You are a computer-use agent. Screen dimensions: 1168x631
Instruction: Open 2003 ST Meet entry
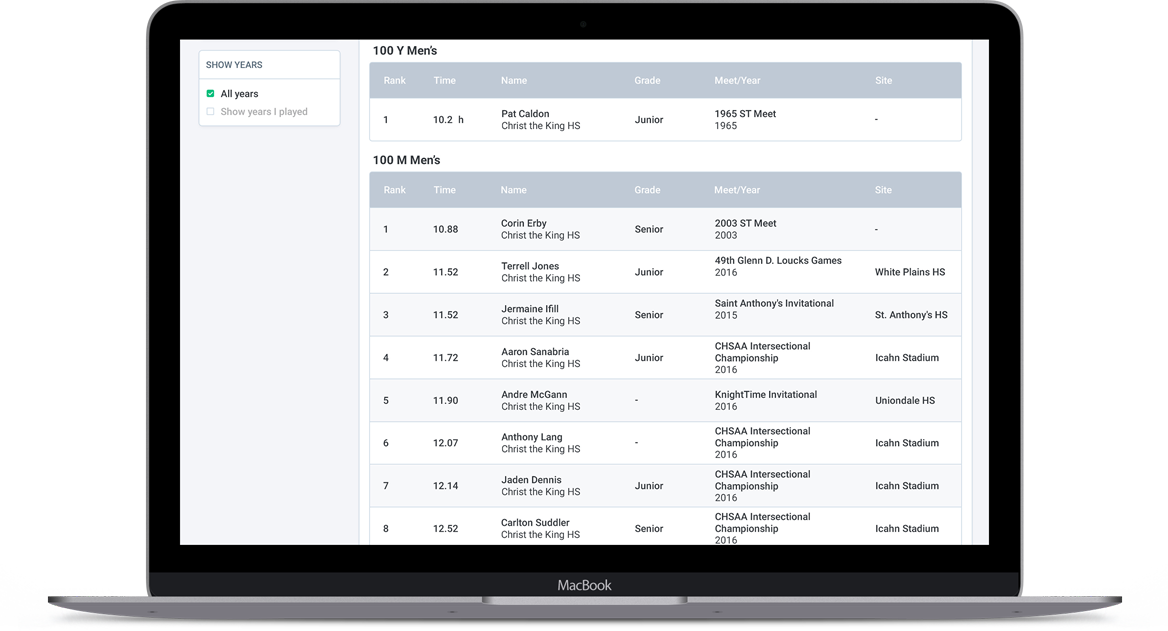tap(745, 223)
